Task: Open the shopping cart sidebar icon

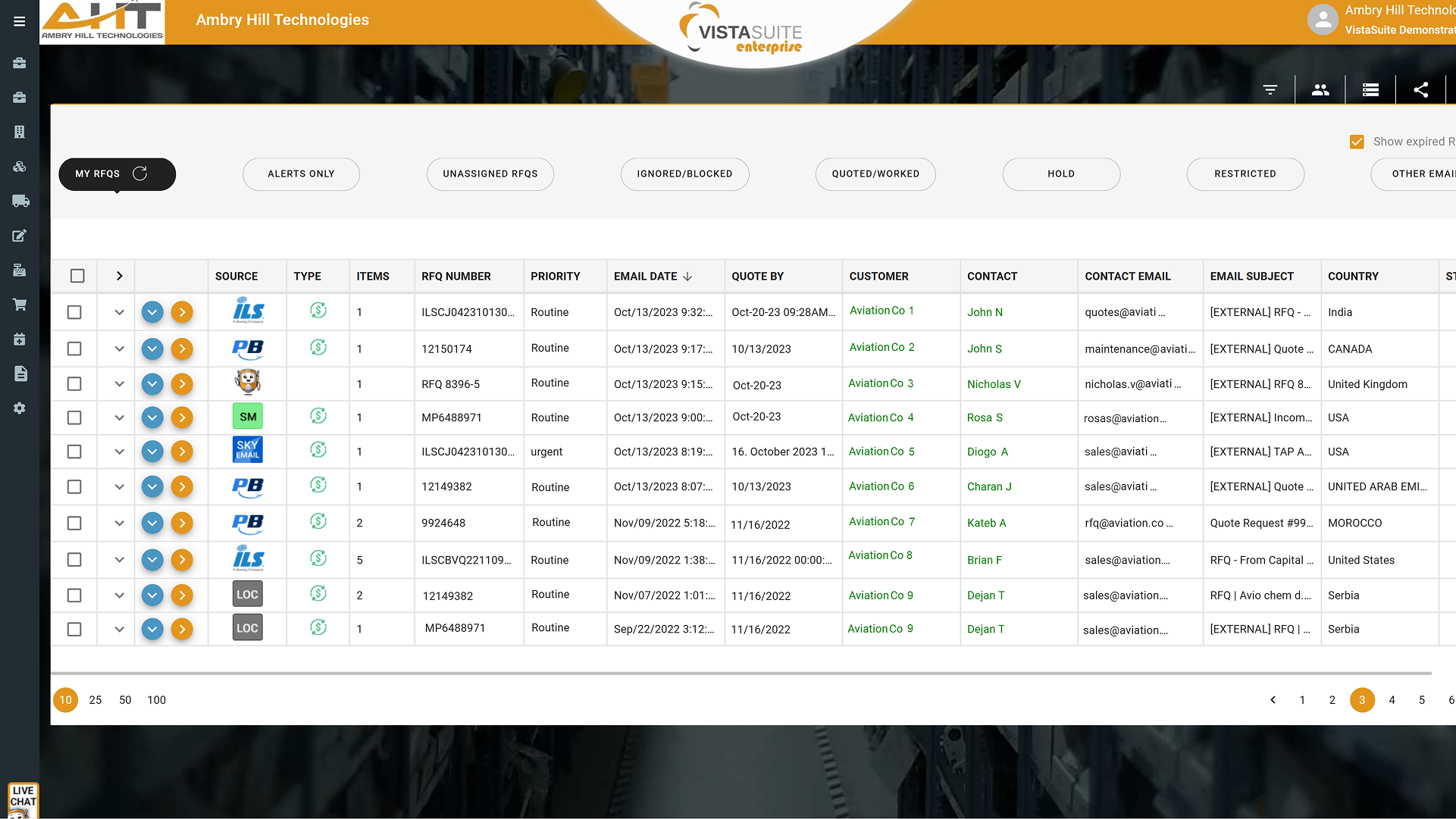Action: tap(20, 305)
